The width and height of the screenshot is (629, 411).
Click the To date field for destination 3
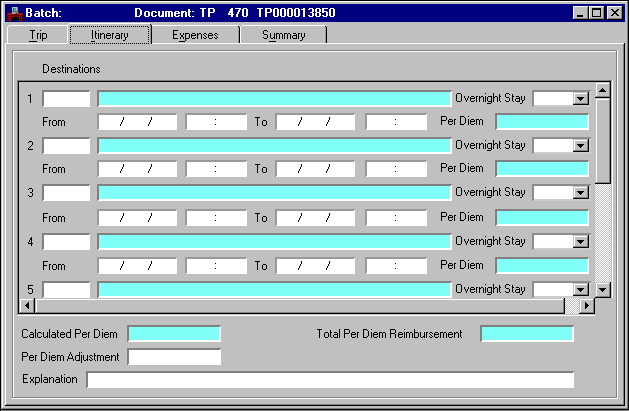point(315,218)
